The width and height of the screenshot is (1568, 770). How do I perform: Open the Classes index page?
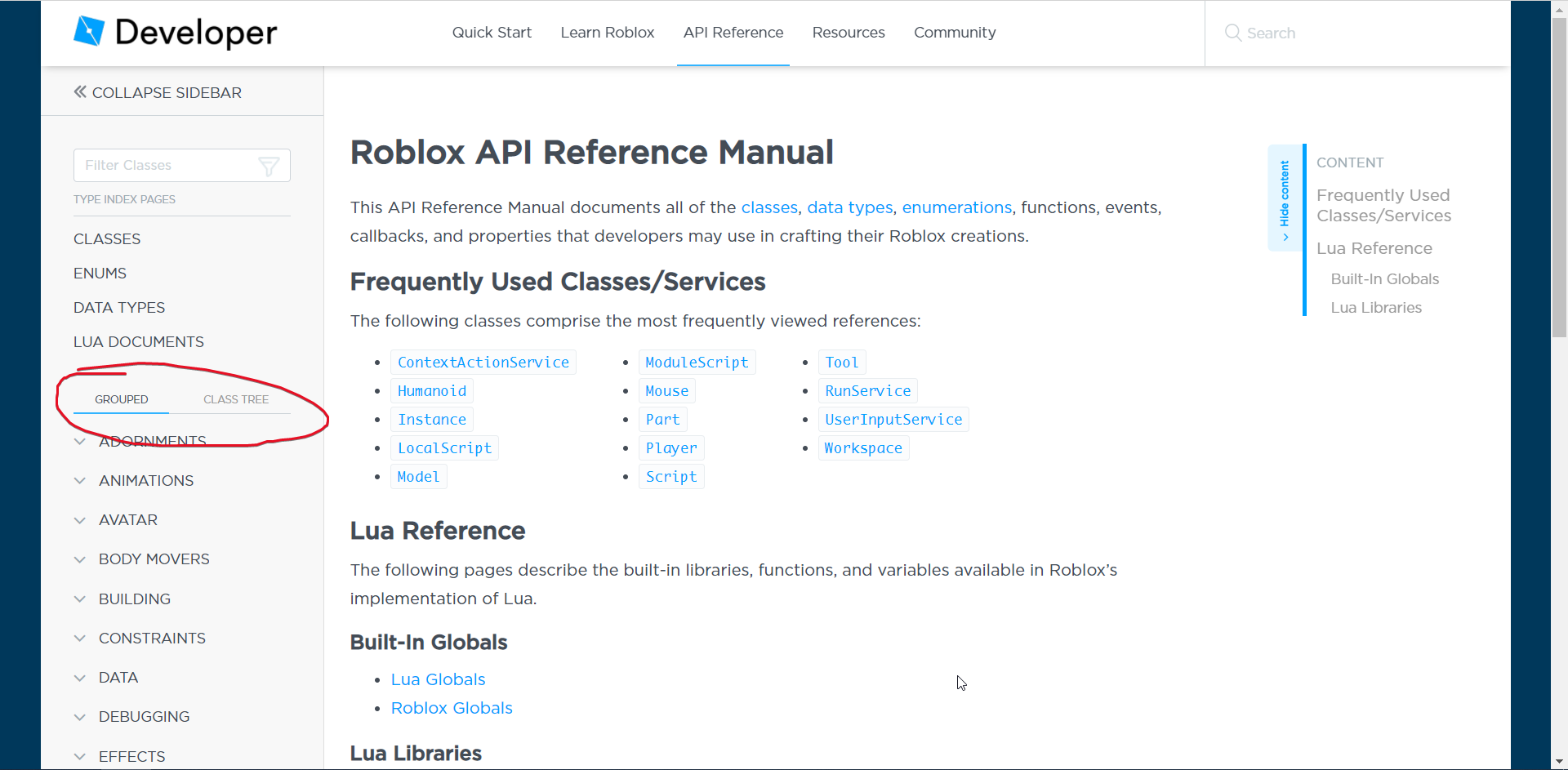point(107,239)
